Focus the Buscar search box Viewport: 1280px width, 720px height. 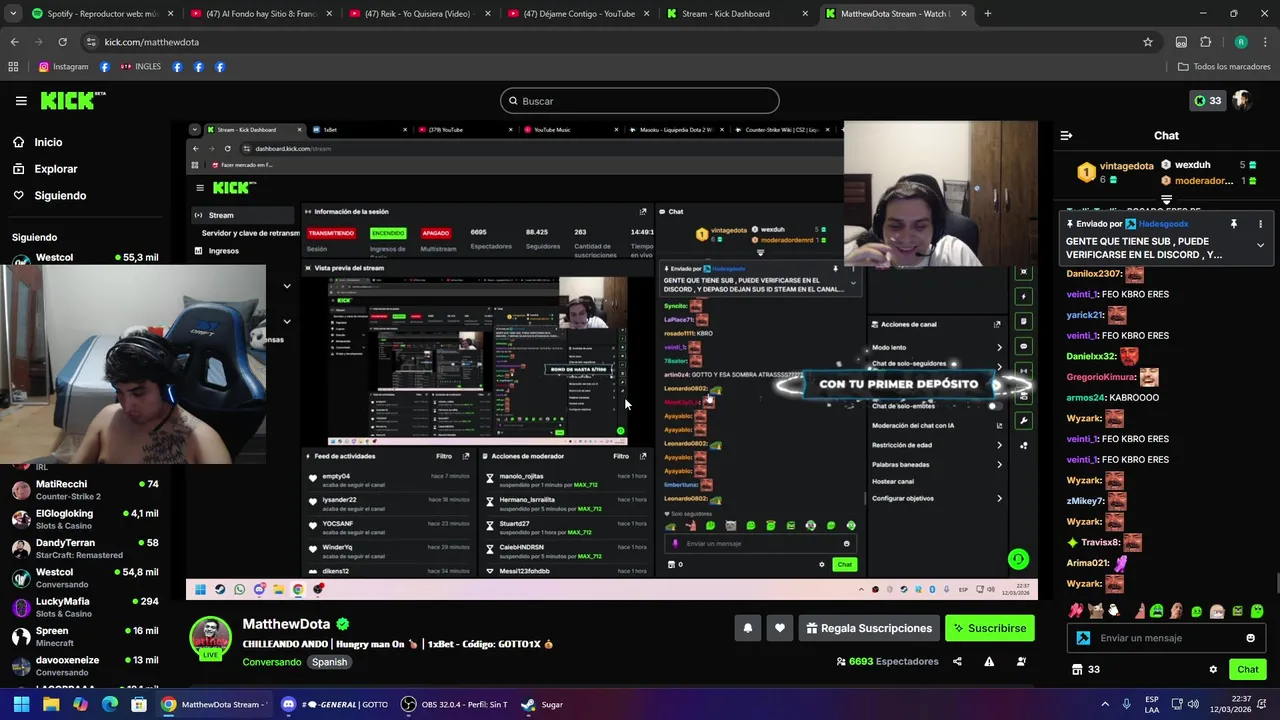coord(640,101)
